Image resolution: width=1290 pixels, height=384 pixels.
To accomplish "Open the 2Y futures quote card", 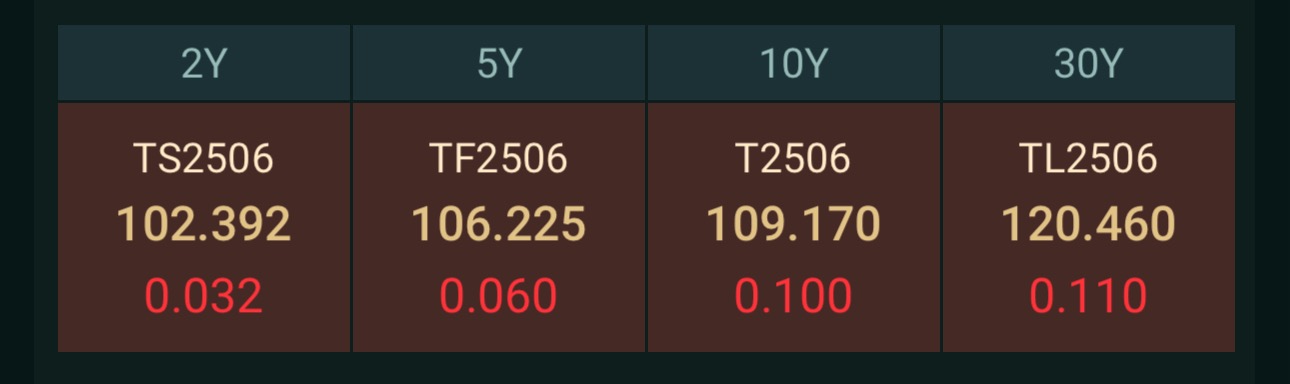I will click(204, 227).
